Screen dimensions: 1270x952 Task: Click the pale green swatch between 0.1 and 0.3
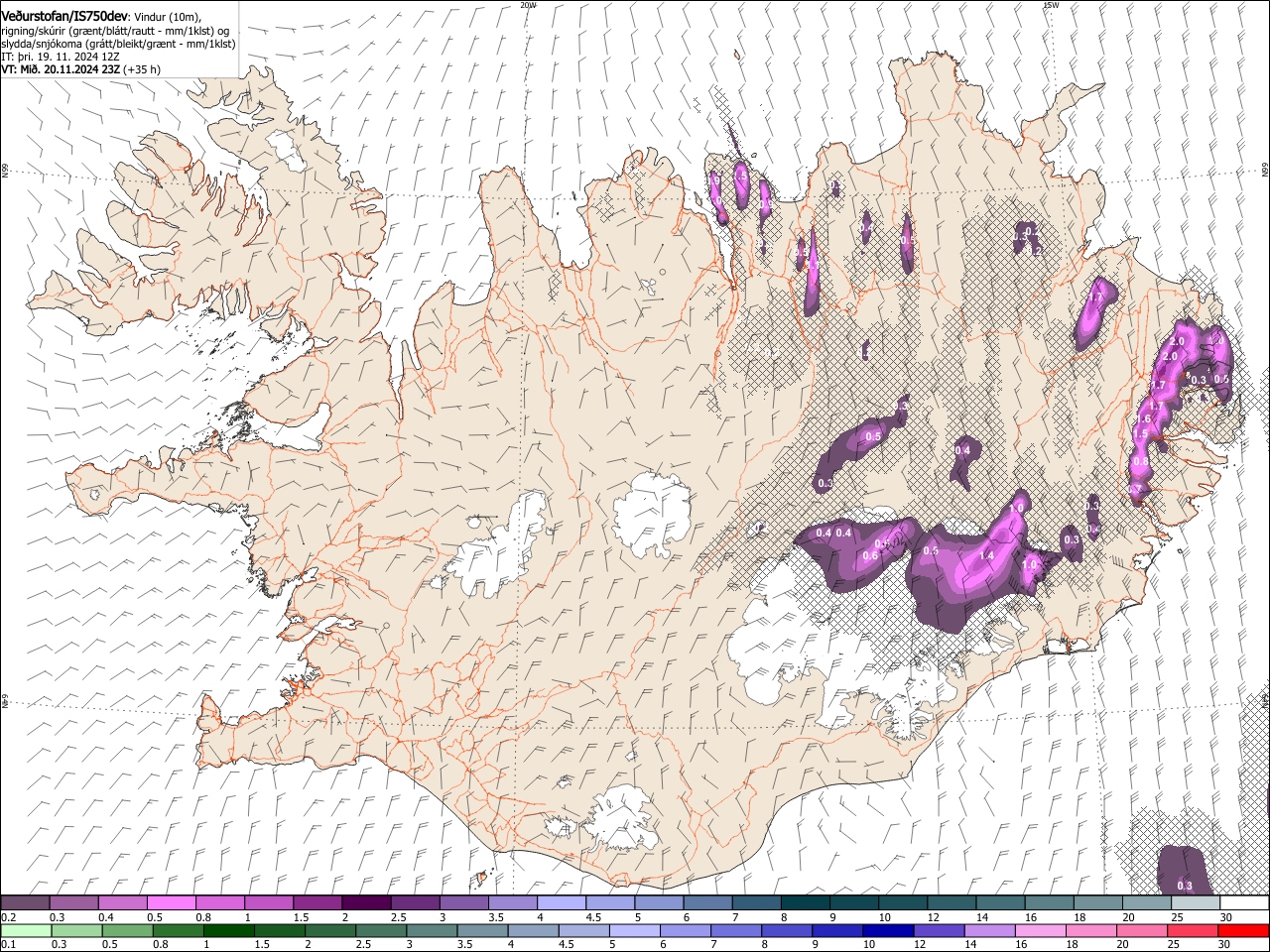pos(26,930)
